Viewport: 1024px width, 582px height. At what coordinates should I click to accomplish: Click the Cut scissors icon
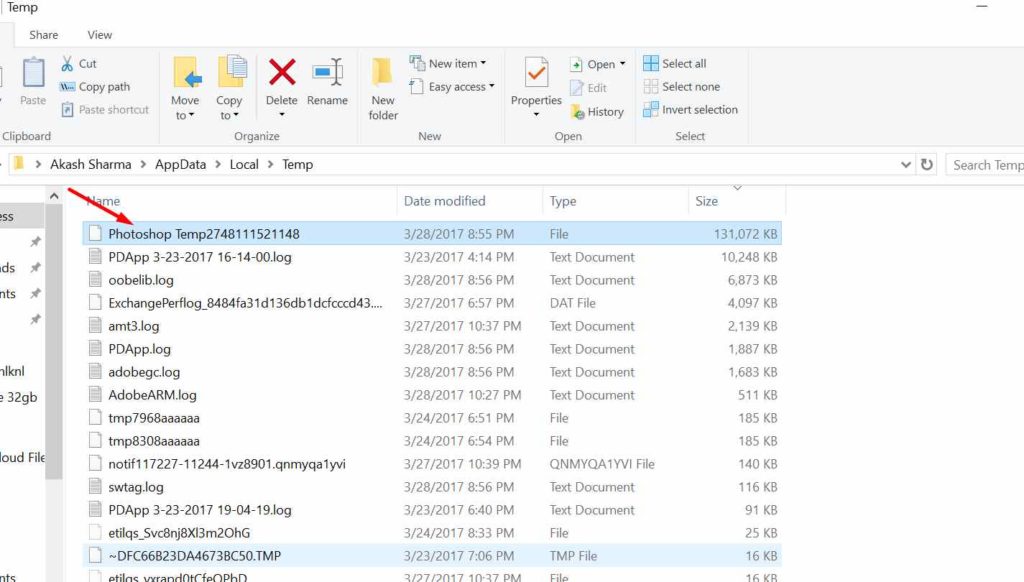click(67, 63)
